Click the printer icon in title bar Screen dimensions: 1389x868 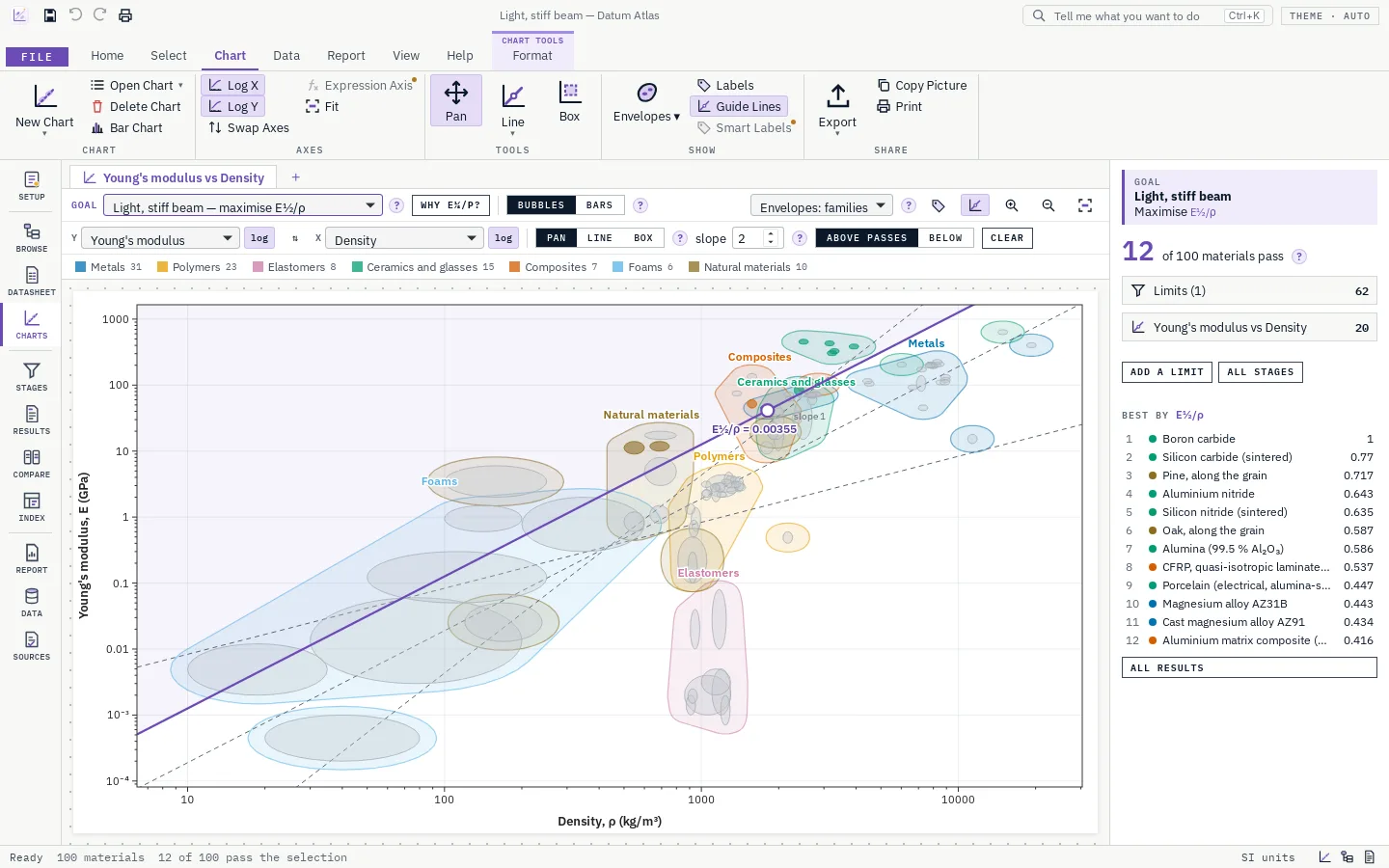[x=125, y=15]
